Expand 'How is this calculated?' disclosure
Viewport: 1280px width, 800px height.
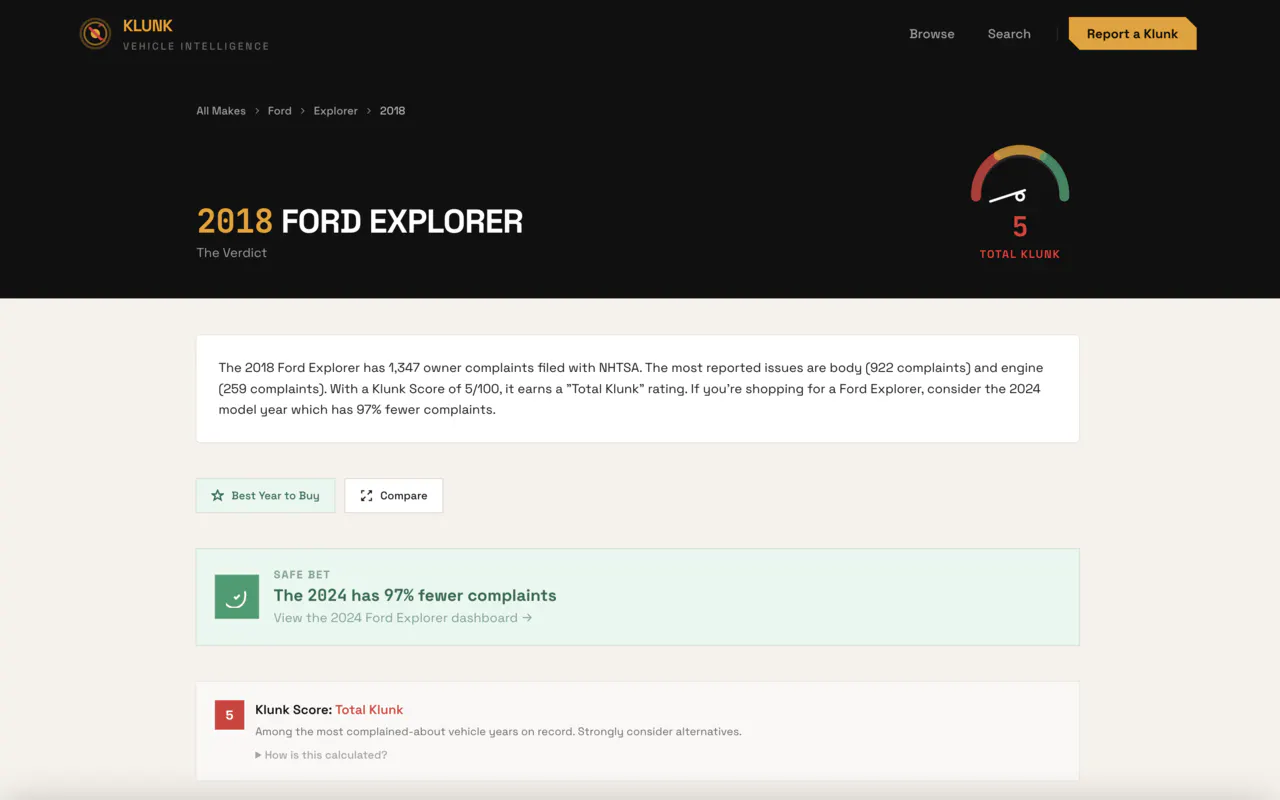pos(321,755)
